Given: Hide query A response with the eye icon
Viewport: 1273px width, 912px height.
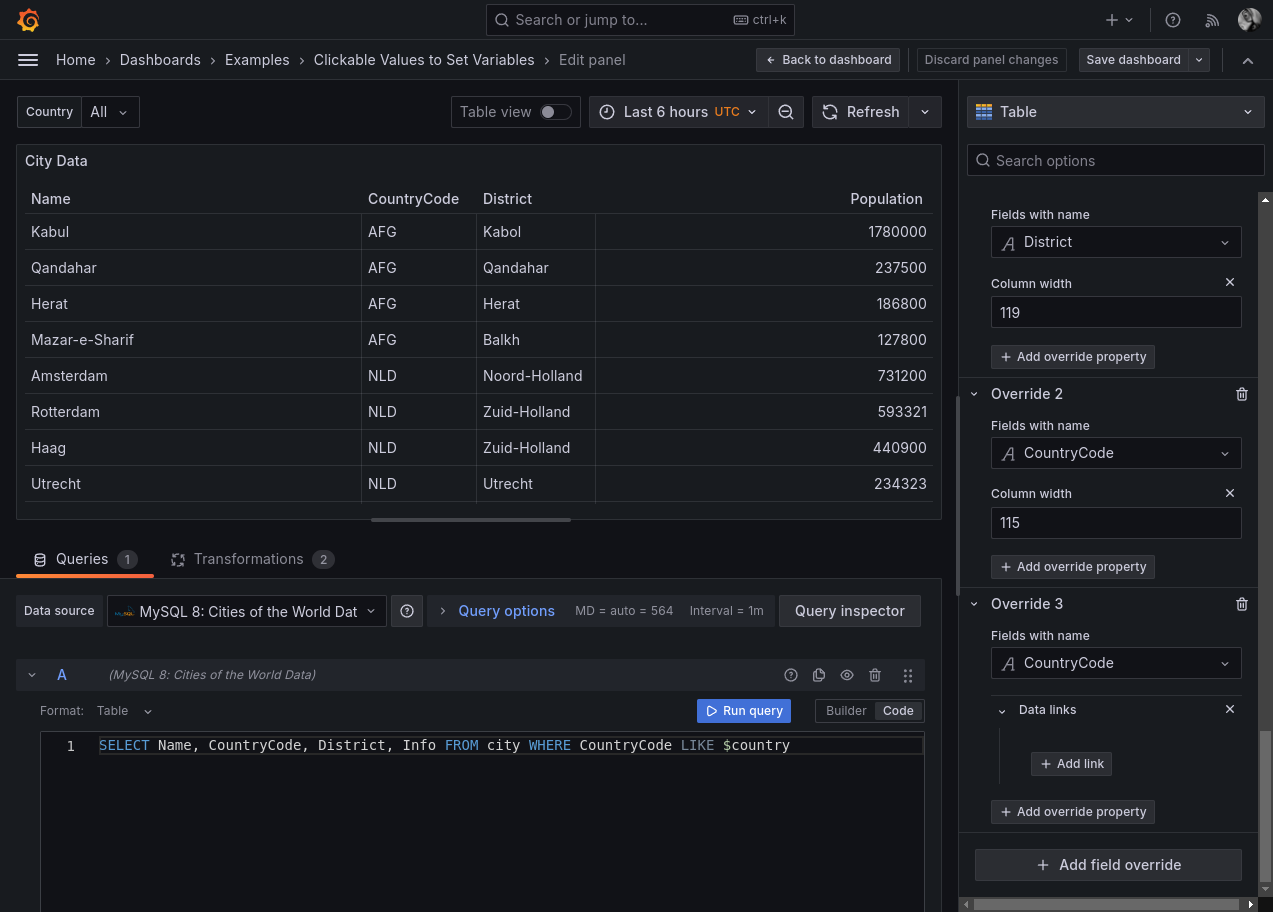Looking at the screenshot, I should click(x=847, y=675).
